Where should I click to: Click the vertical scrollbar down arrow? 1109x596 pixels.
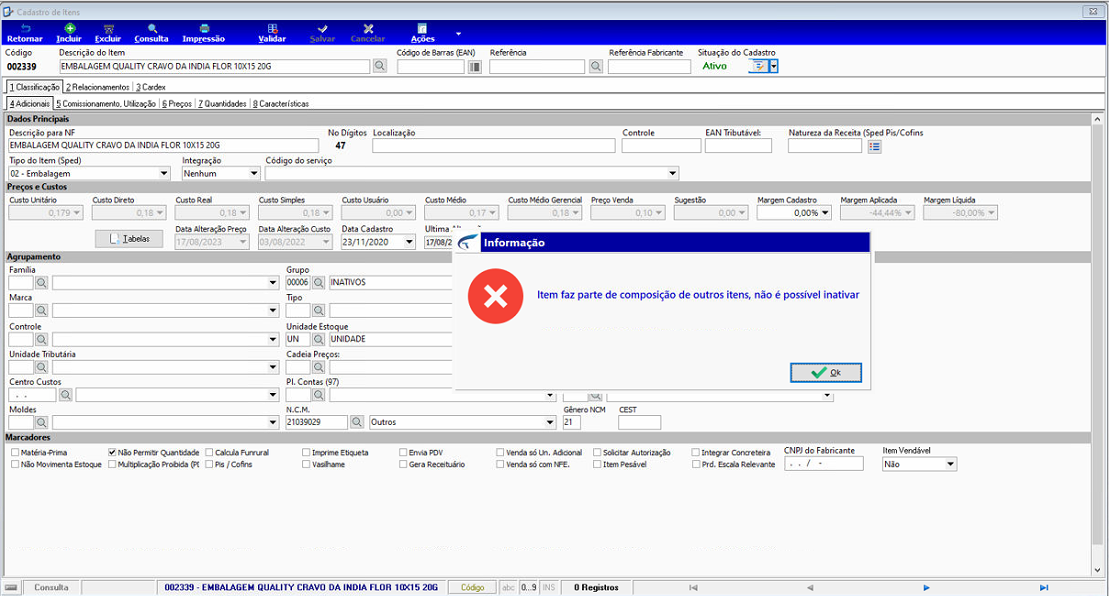(x=1097, y=571)
